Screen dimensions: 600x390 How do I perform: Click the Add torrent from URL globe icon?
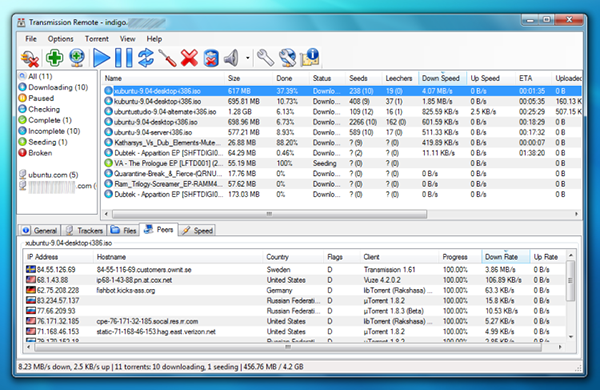(77, 58)
